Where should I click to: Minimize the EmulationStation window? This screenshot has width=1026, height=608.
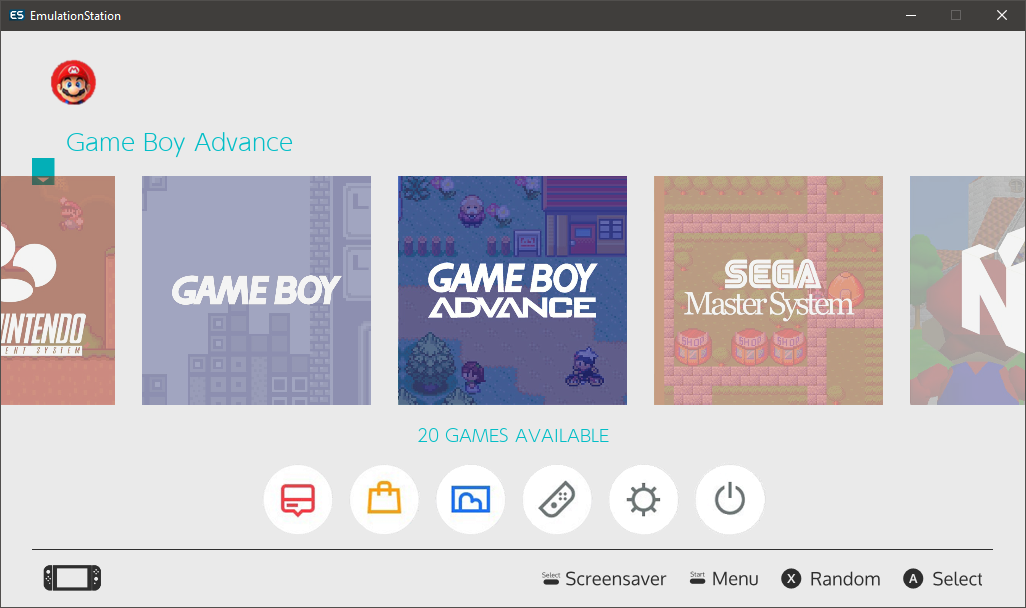point(911,15)
